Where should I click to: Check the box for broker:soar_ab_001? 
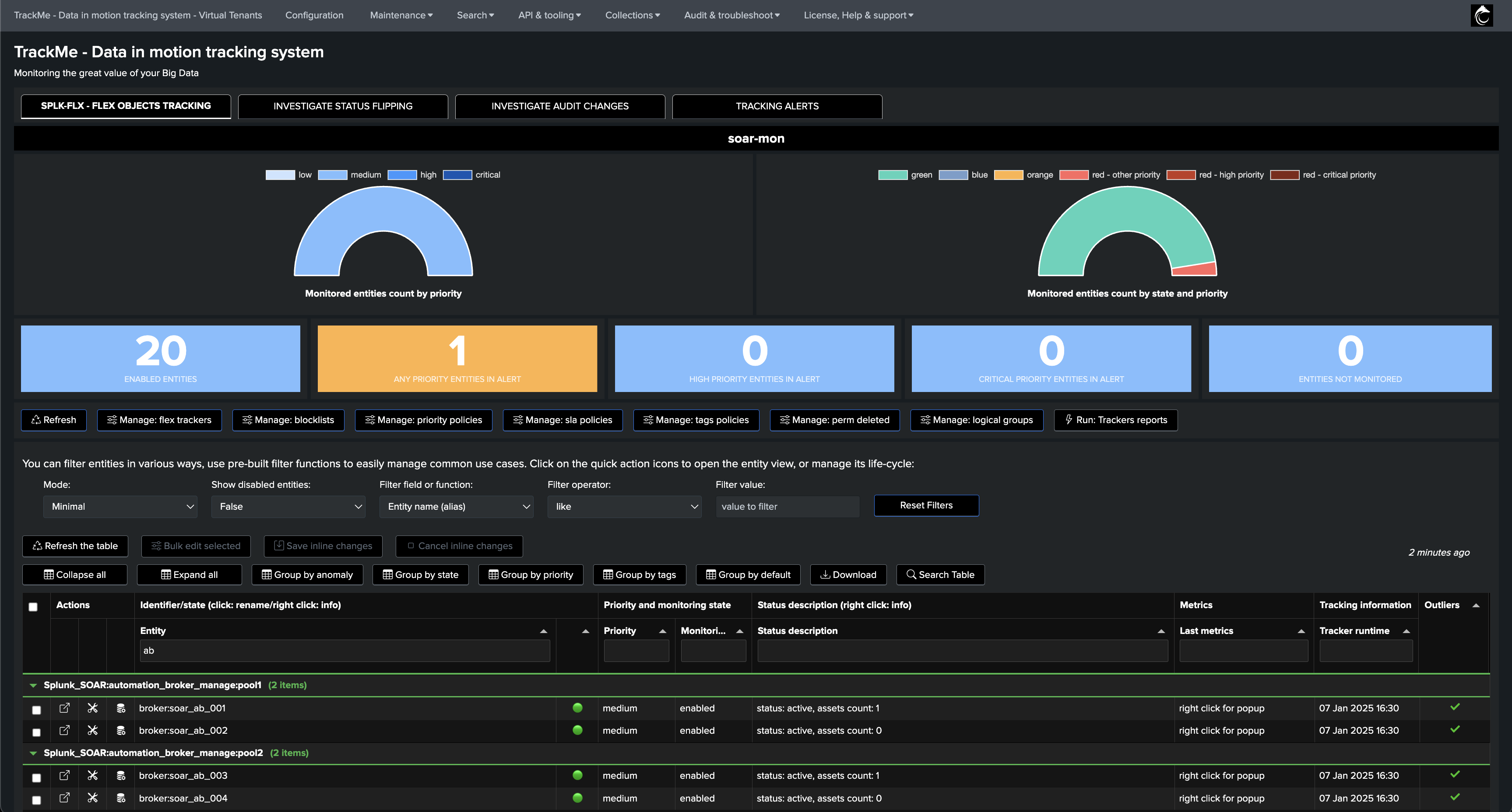click(x=36, y=710)
